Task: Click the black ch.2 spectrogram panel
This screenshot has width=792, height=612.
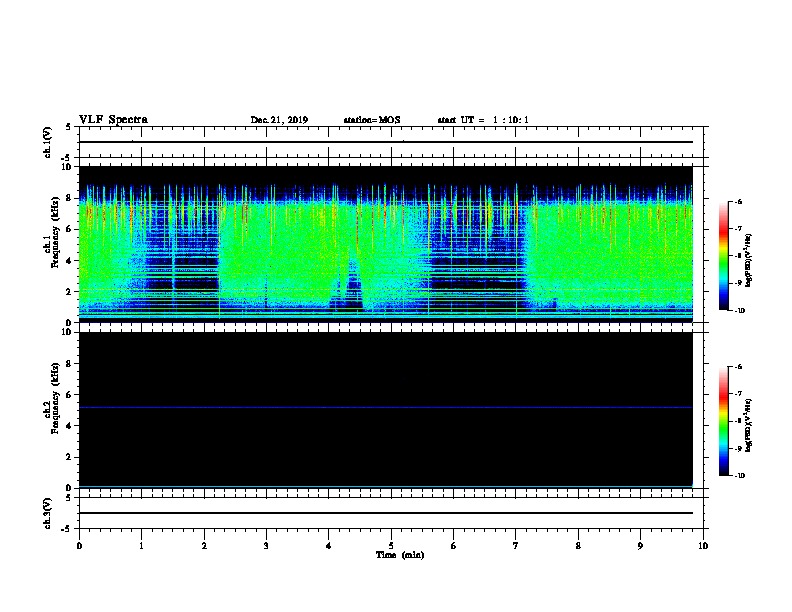Action: (385, 410)
